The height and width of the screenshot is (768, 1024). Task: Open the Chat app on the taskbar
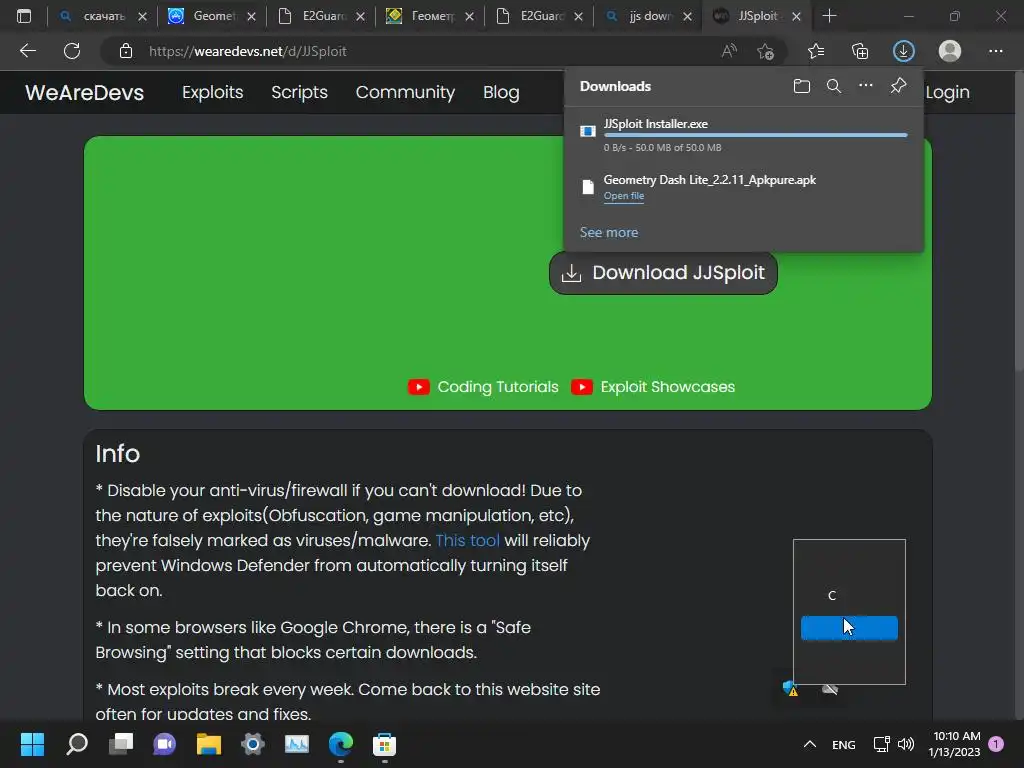[165, 744]
